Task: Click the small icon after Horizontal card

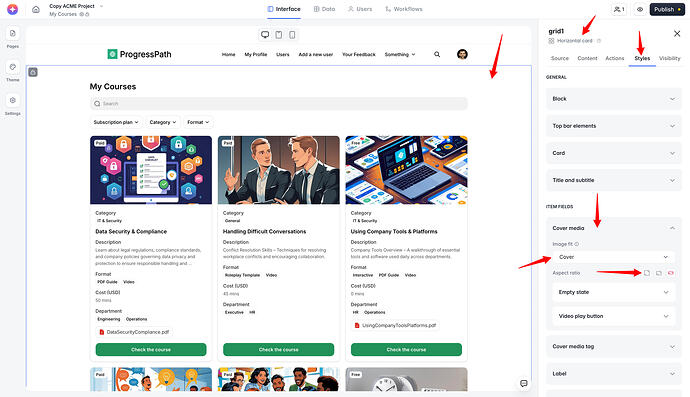Action: [x=598, y=40]
